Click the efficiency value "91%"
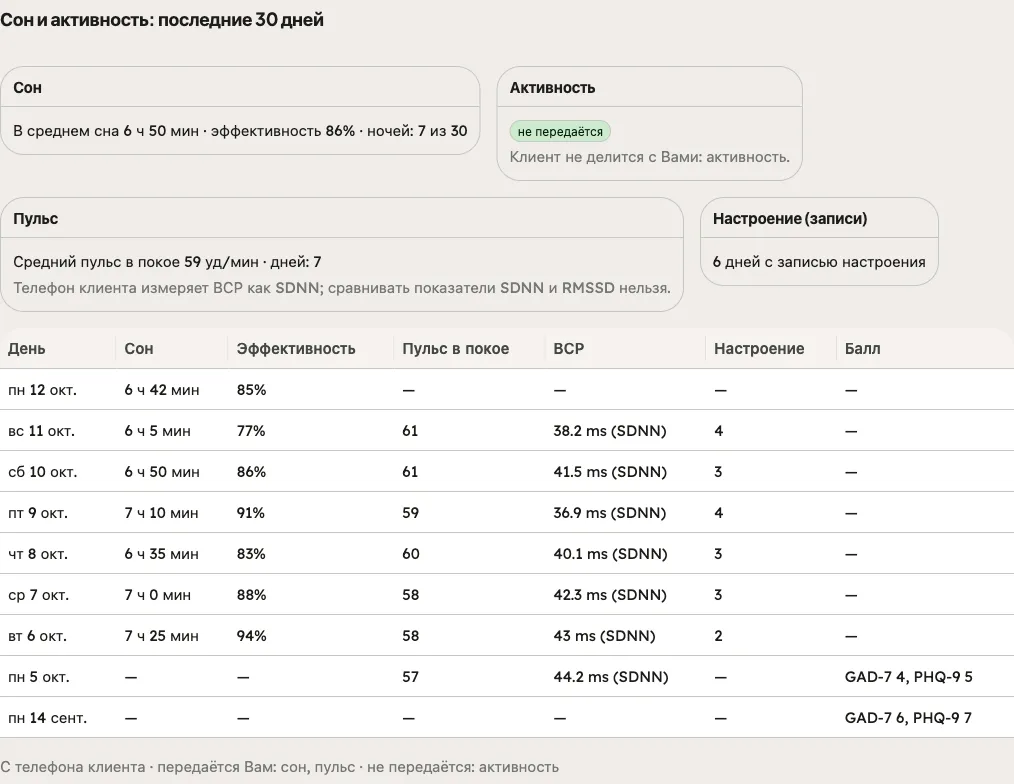Screen dimensions: 1014x784 click(x=251, y=513)
